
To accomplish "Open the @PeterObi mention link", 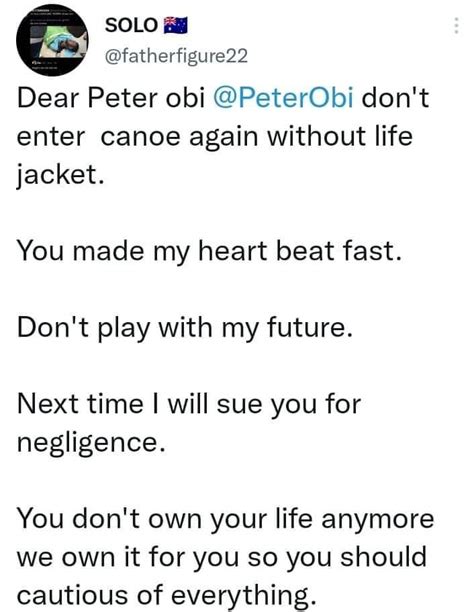I will [283, 97].
